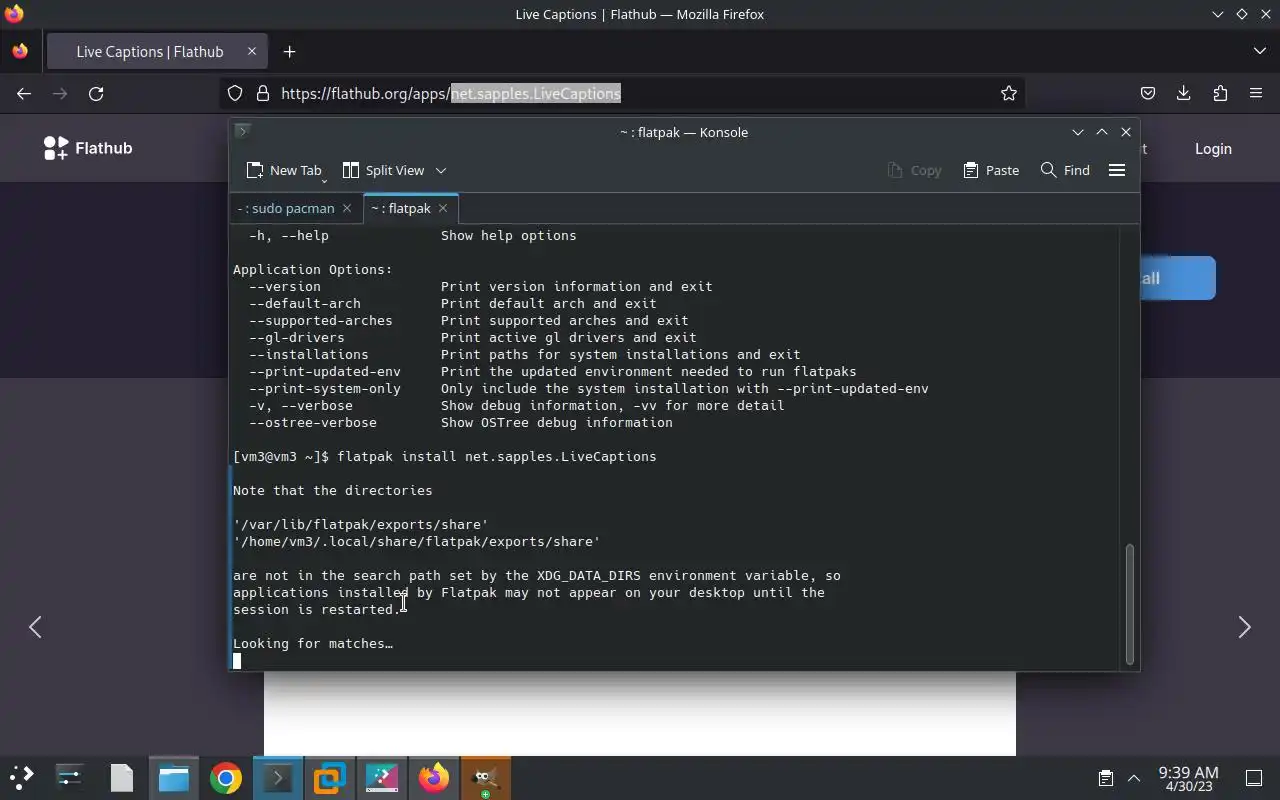Open Find in Konsole toolbar
This screenshot has width=1280, height=800.
click(x=1065, y=170)
